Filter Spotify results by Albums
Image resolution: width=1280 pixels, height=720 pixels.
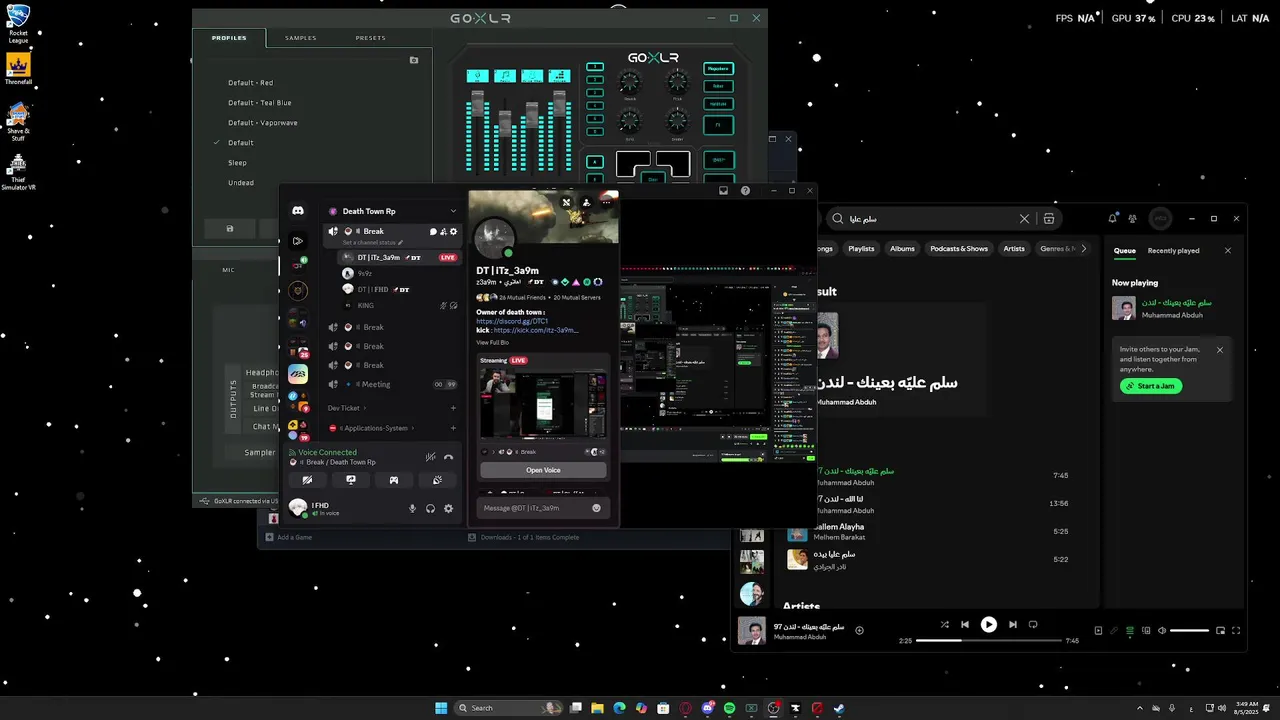(x=902, y=249)
